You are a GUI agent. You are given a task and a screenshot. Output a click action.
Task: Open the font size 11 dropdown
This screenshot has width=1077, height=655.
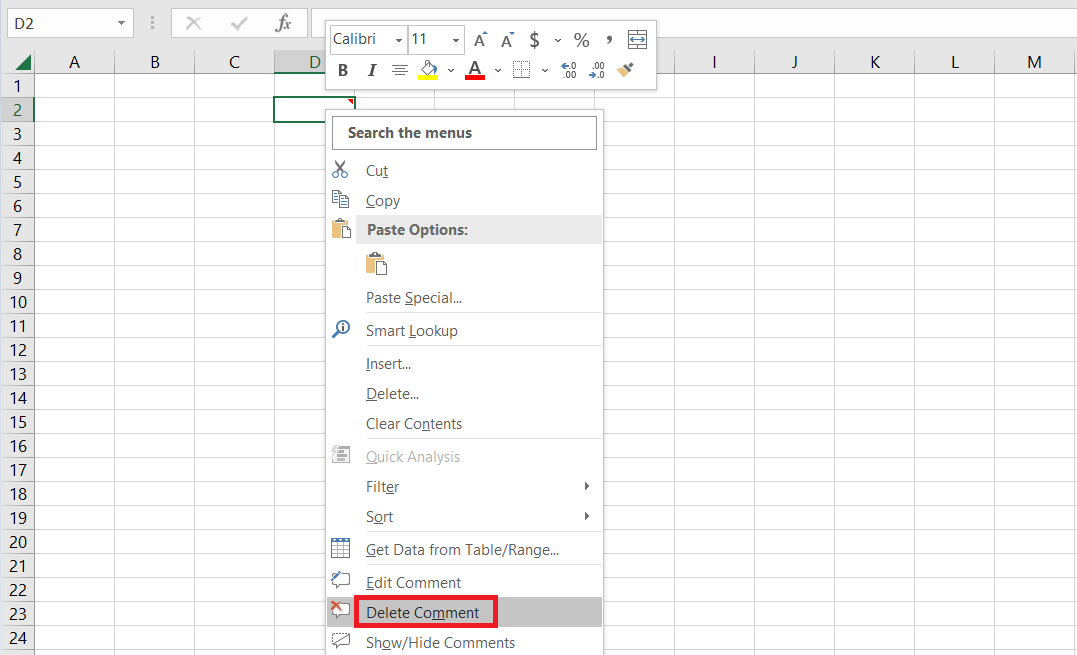455,41
